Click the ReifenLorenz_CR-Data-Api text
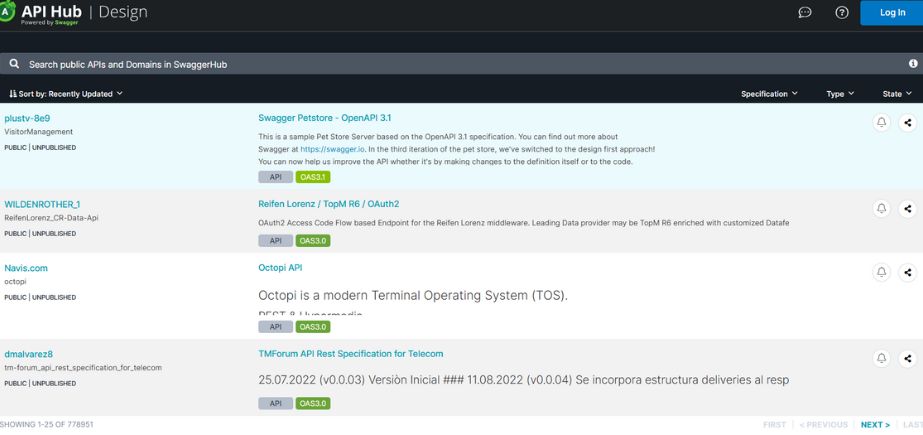The width and height of the screenshot is (923, 435). point(51,218)
